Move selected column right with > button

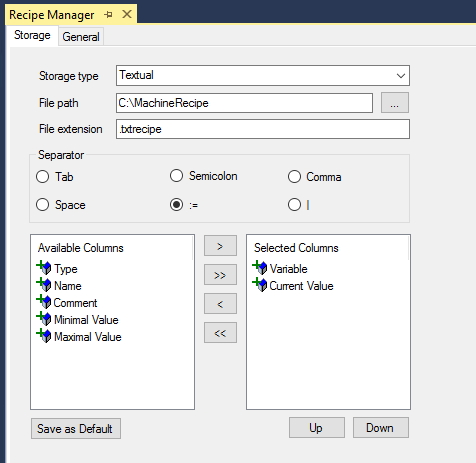tap(220, 246)
